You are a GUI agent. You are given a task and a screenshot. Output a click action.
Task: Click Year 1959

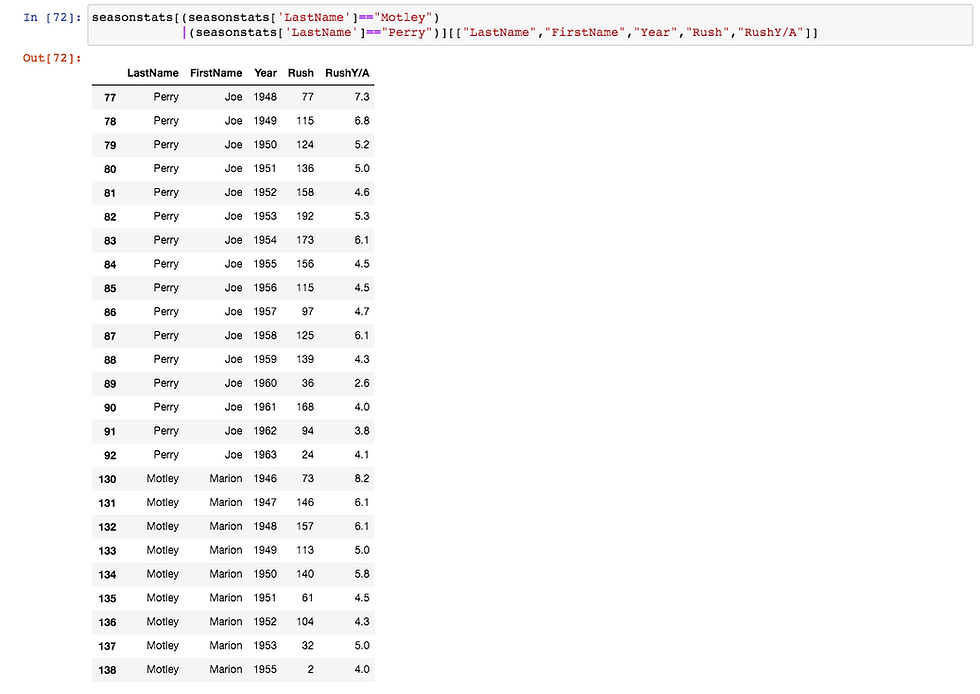[x=265, y=359]
